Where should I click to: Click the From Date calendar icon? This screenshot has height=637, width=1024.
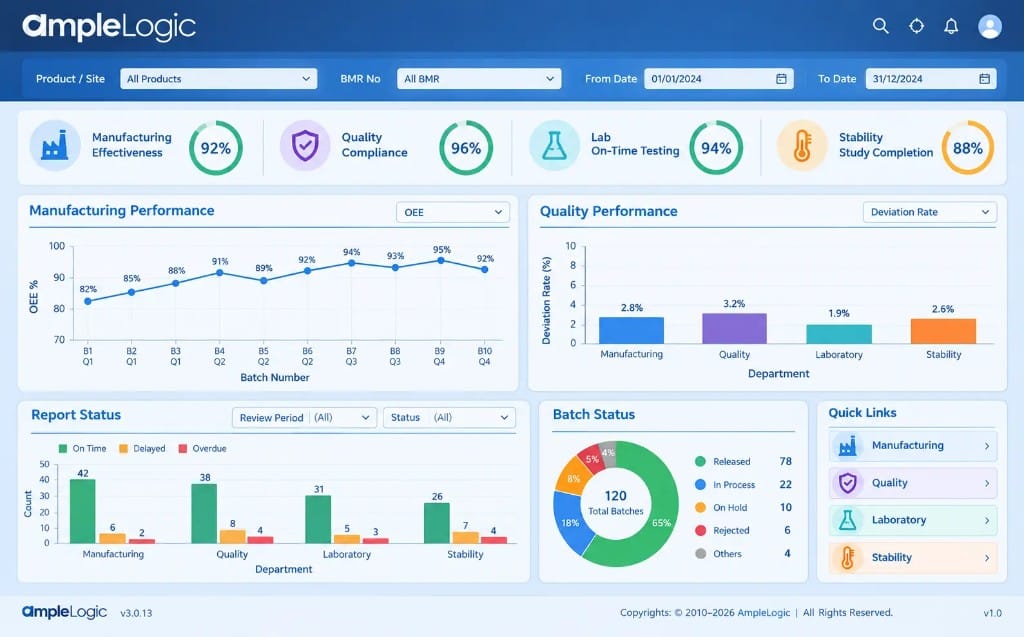(781, 78)
